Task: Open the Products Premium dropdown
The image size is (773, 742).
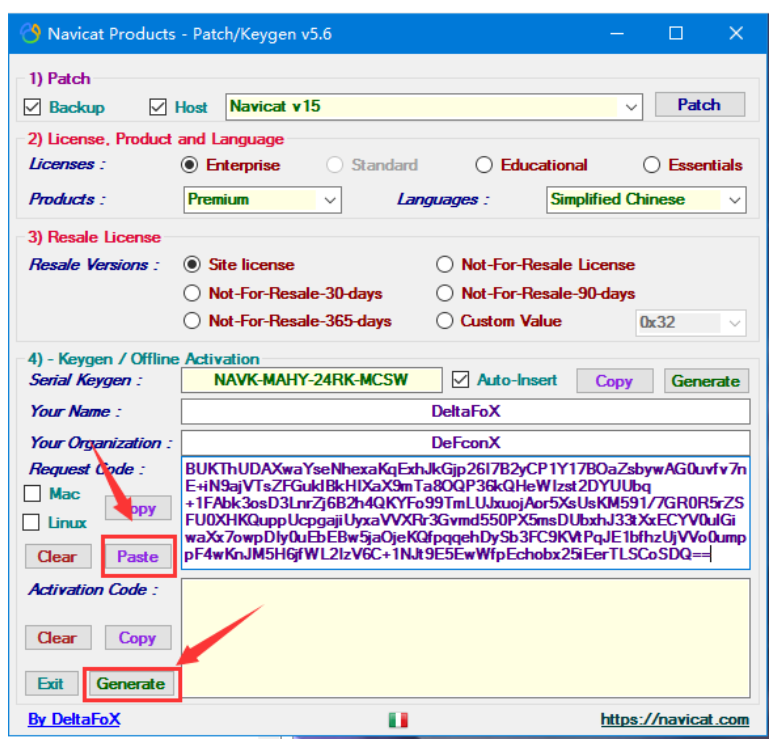Action: (262, 200)
